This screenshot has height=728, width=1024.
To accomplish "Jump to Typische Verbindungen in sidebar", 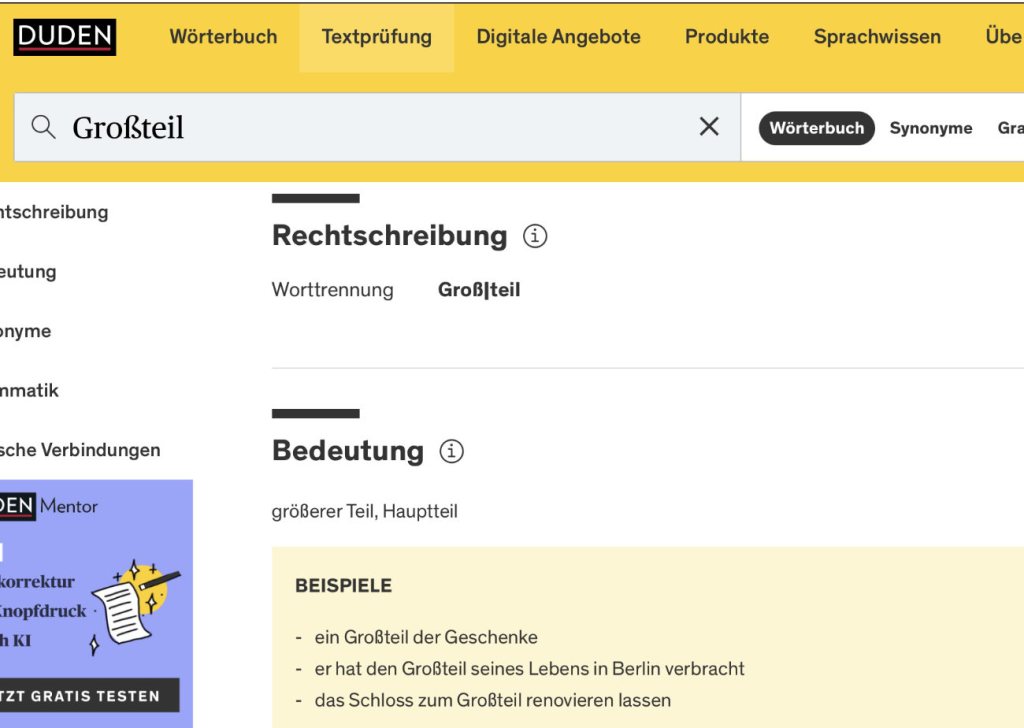I will click(x=80, y=450).
